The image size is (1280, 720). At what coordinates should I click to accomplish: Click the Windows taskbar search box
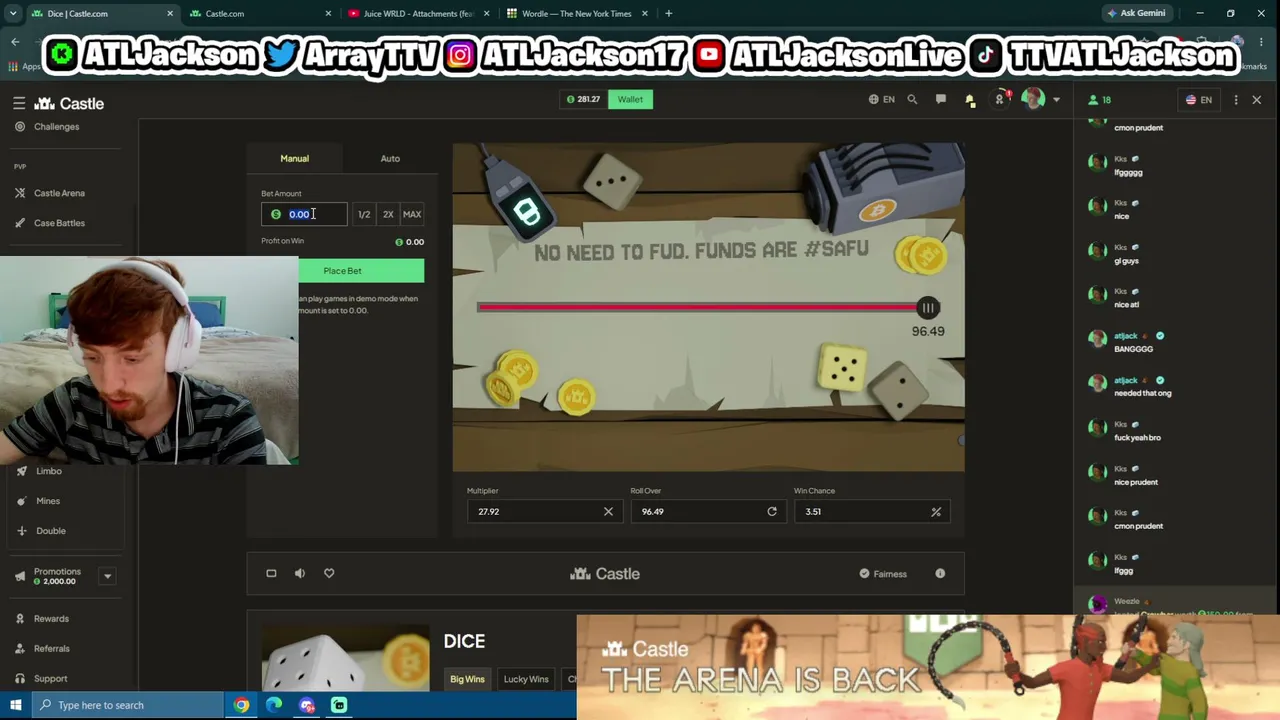(x=126, y=705)
